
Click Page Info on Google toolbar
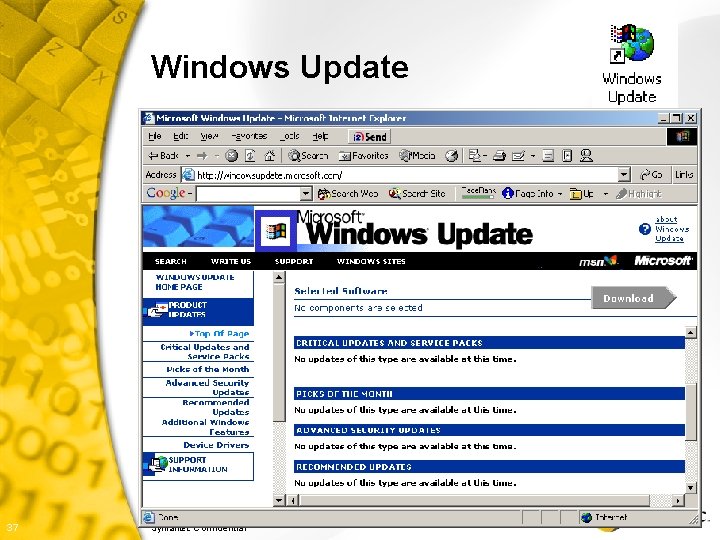528,194
